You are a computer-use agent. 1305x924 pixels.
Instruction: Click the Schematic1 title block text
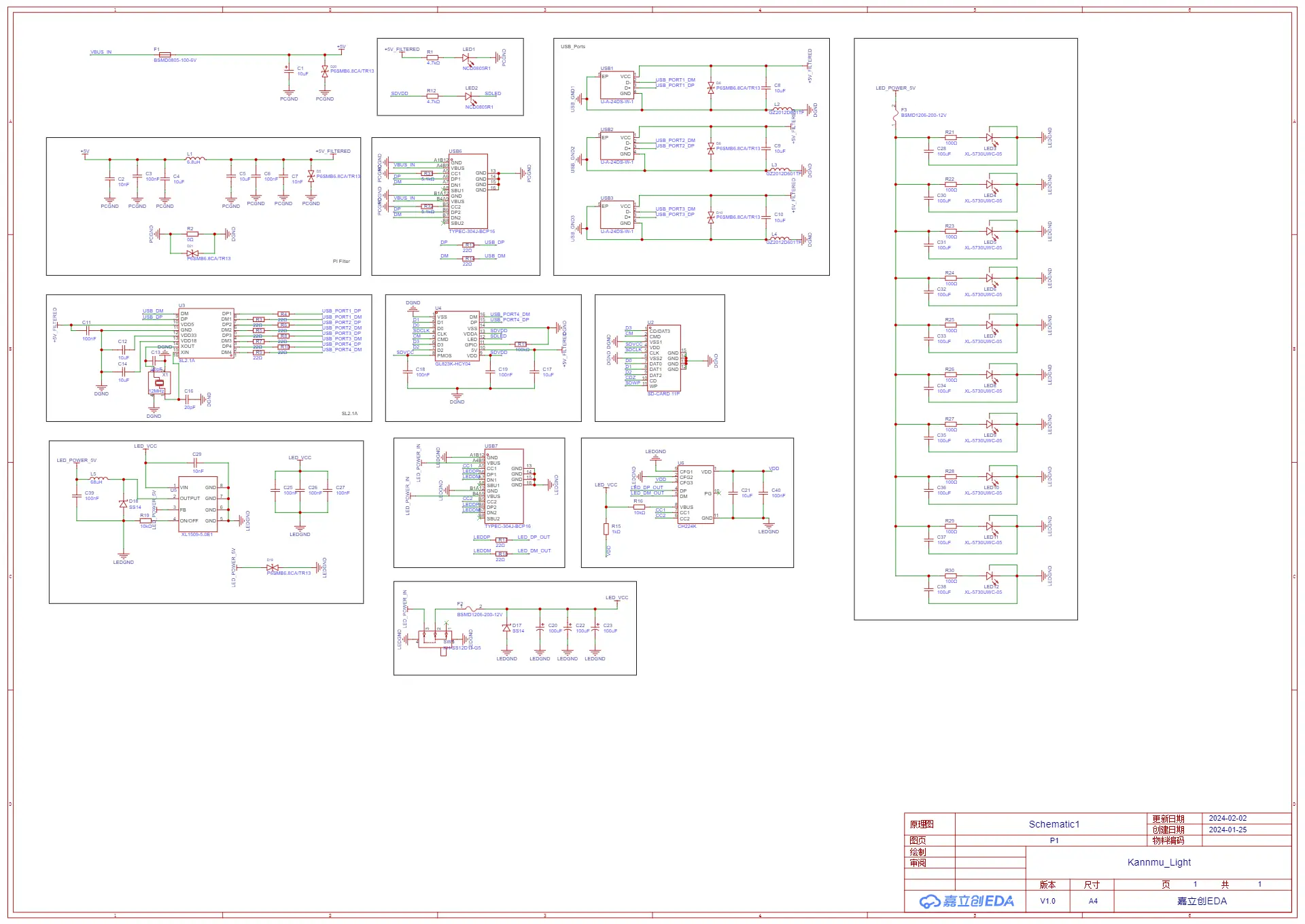(x=1054, y=824)
